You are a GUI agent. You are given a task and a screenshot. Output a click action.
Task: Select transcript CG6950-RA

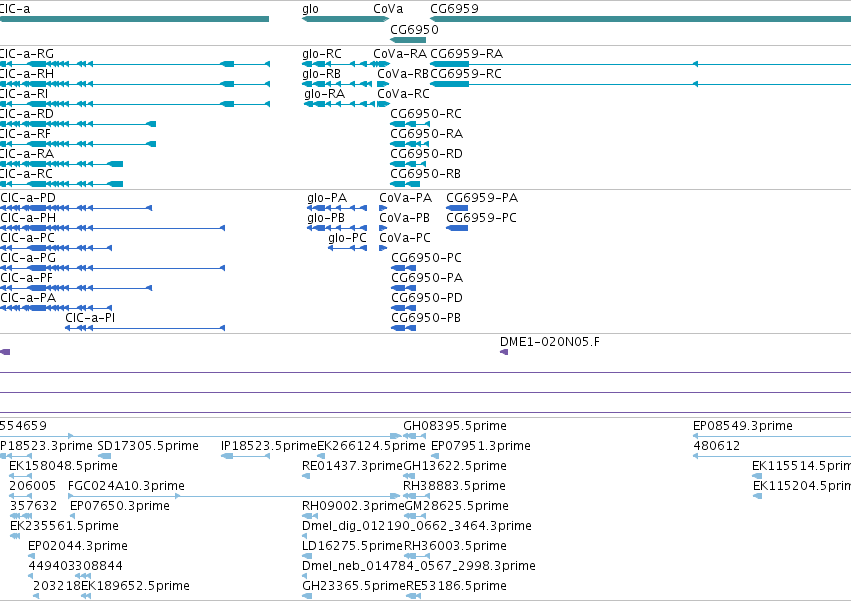408,144
